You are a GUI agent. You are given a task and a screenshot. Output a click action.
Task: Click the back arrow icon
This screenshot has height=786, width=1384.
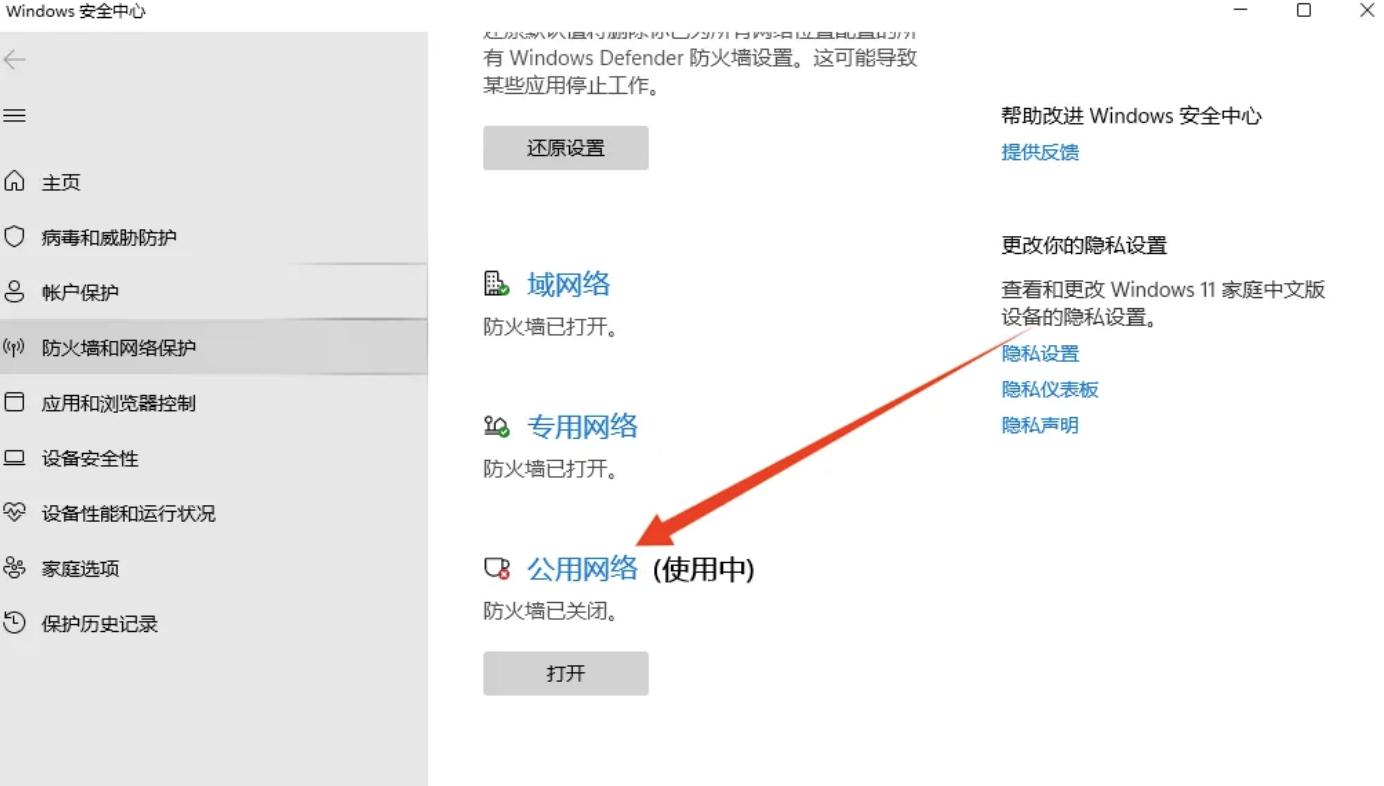(x=14, y=60)
